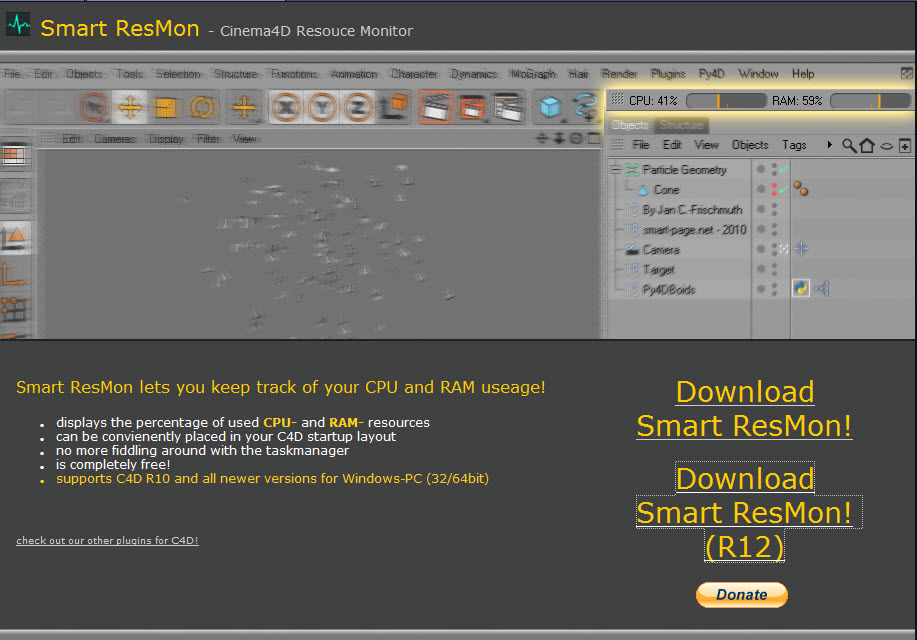Viewport: 917px width, 640px height.
Task: Open the Py4D menu
Action: pyautogui.click(x=711, y=74)
